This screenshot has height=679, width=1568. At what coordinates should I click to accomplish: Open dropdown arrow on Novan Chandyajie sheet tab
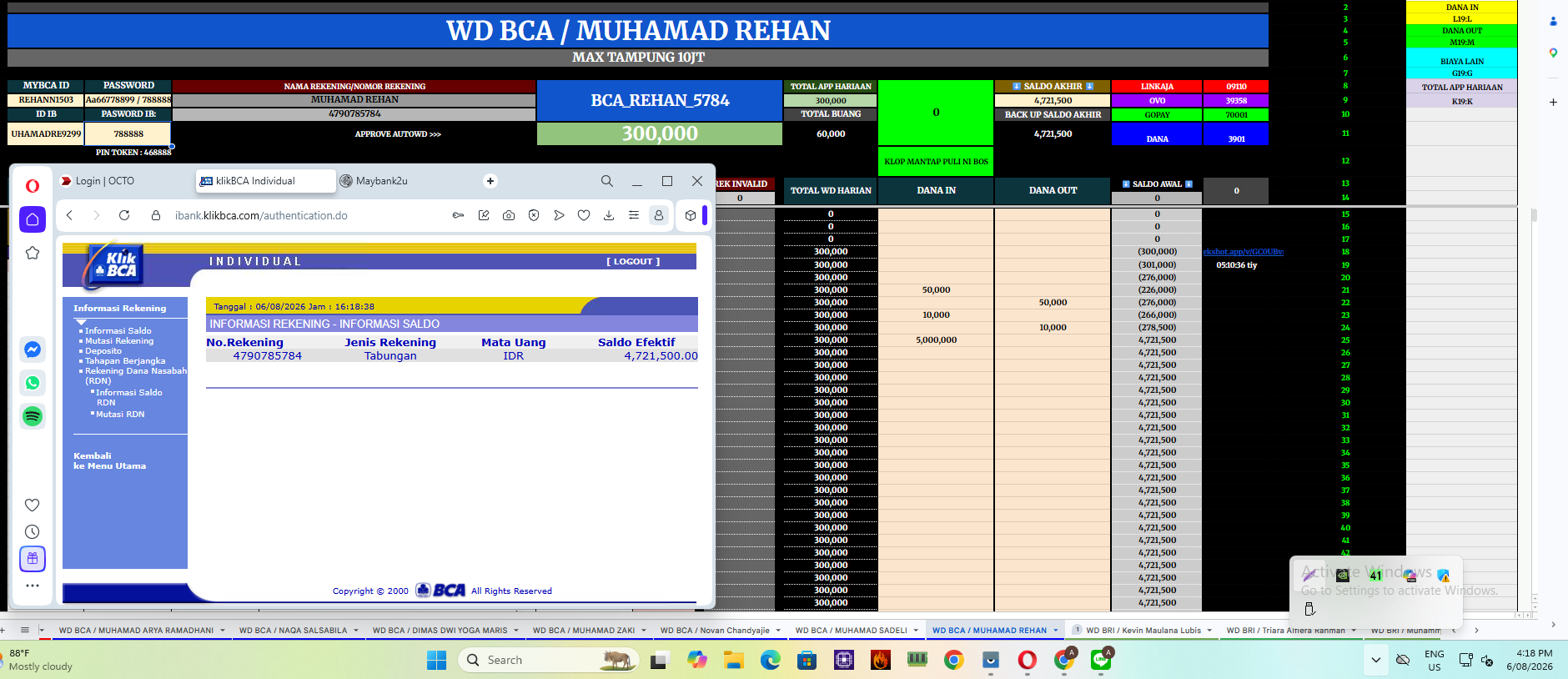coord(778,631)
